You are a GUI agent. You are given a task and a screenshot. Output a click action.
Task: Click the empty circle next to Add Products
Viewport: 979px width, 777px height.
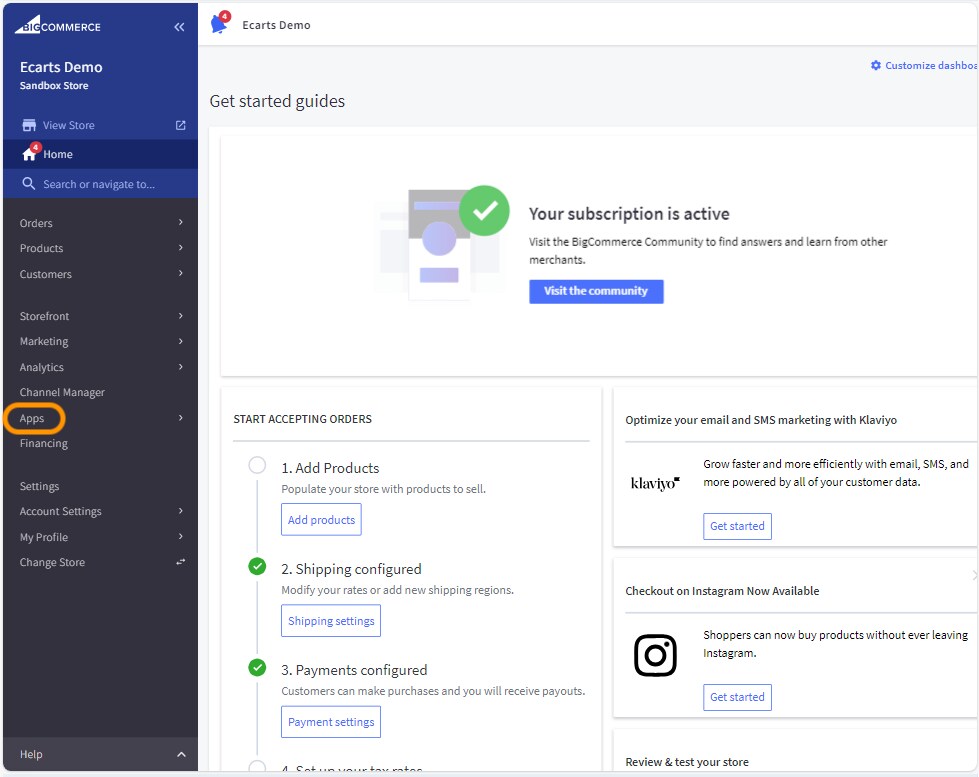click(257, 465)
